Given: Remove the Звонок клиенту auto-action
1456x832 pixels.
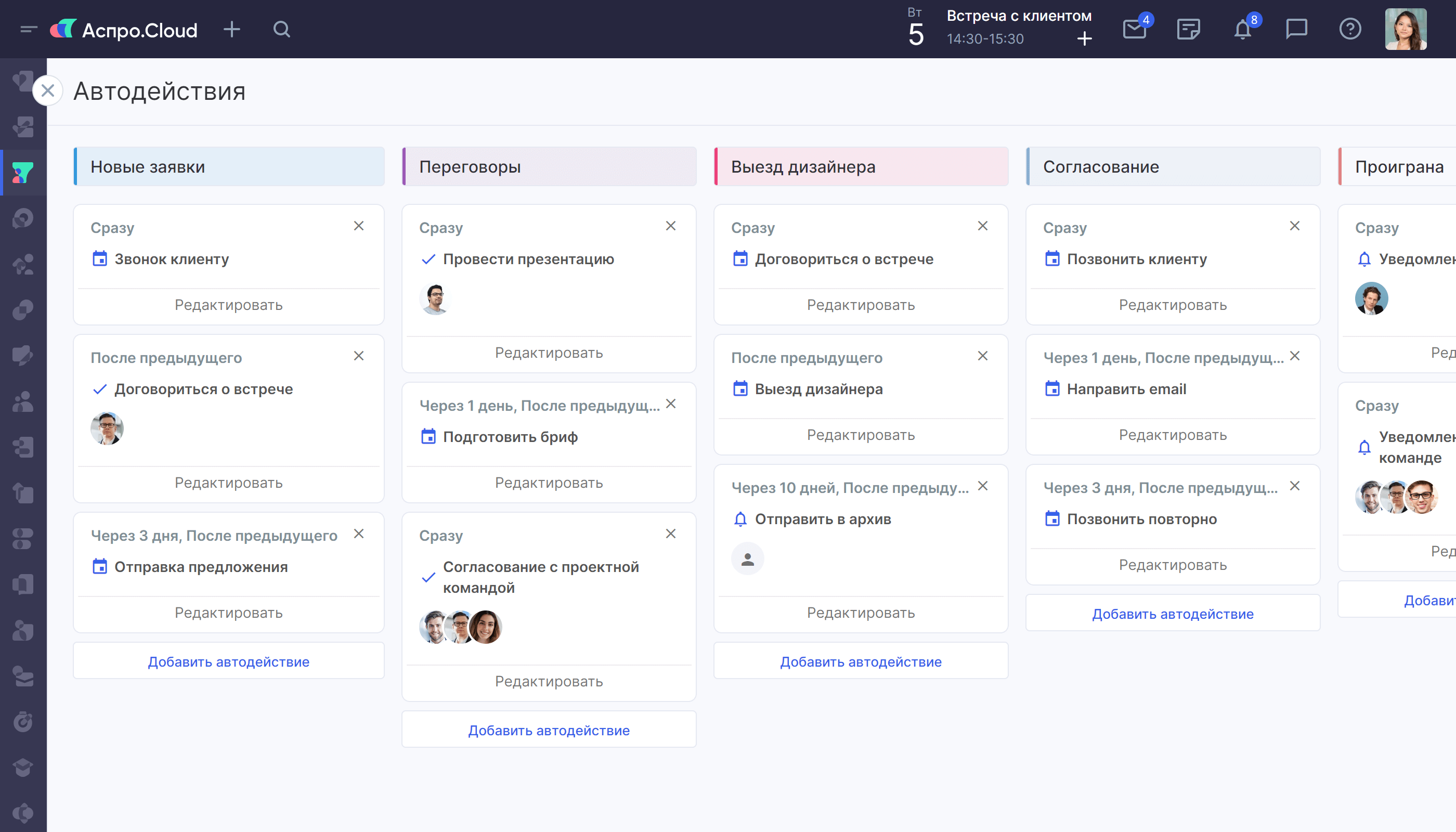Looking at the screenshot, I should pos(359,226).
